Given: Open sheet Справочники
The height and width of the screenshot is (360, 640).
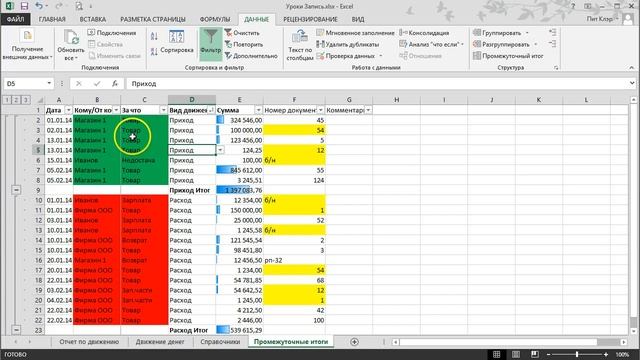Looking at the screenshot, I should coord(220,342).
